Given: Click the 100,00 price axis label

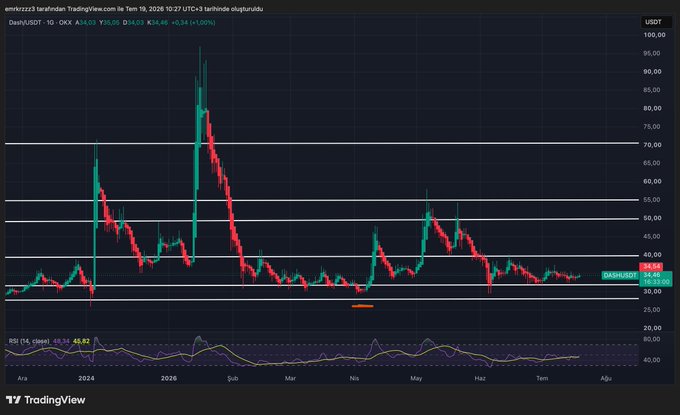Looking at the screenshot, I should pos(654,35).
